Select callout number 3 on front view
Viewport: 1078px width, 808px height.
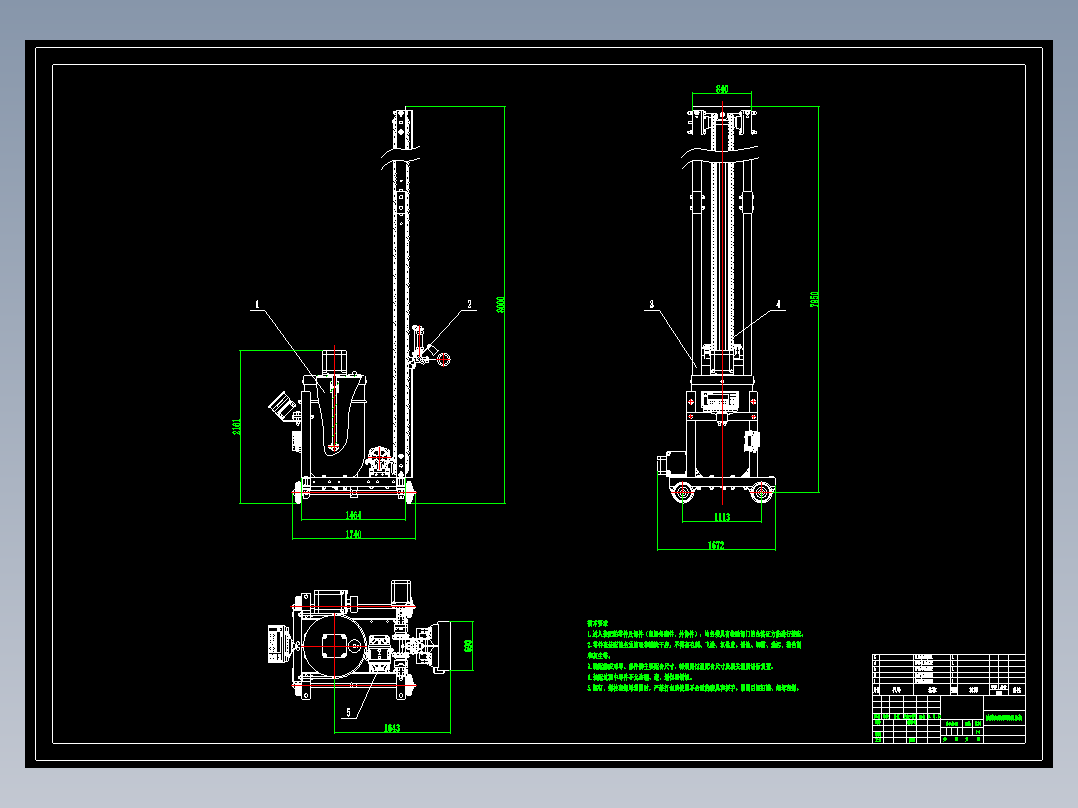tap(652, 304)
